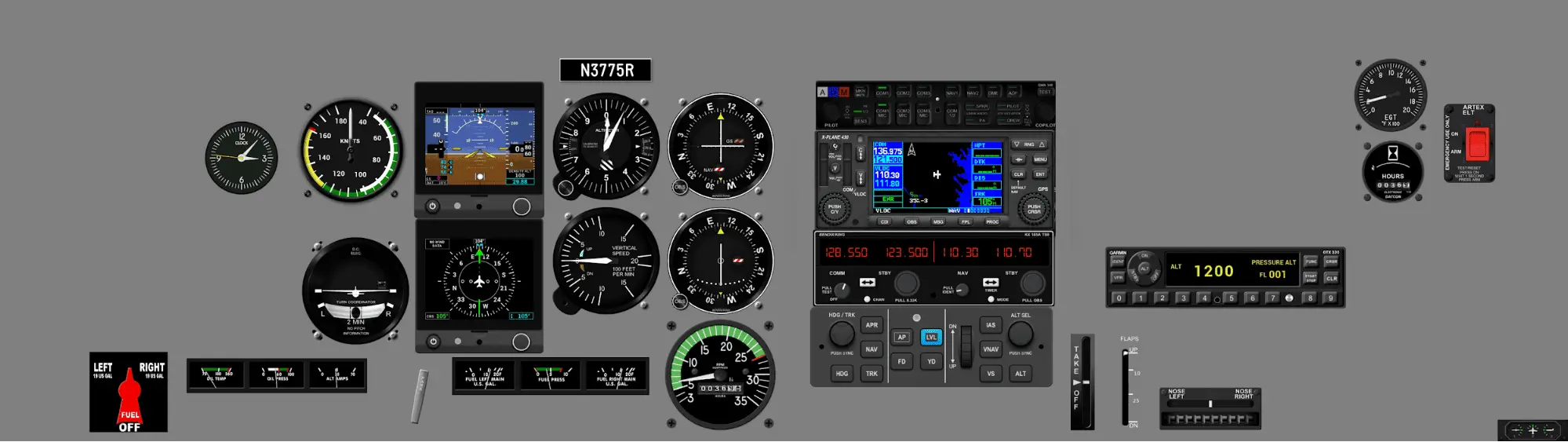Viewport: 1568px width, 442px height.
Task: Click the GPS 430 CLR key
Action: [x=1019, y=174]
